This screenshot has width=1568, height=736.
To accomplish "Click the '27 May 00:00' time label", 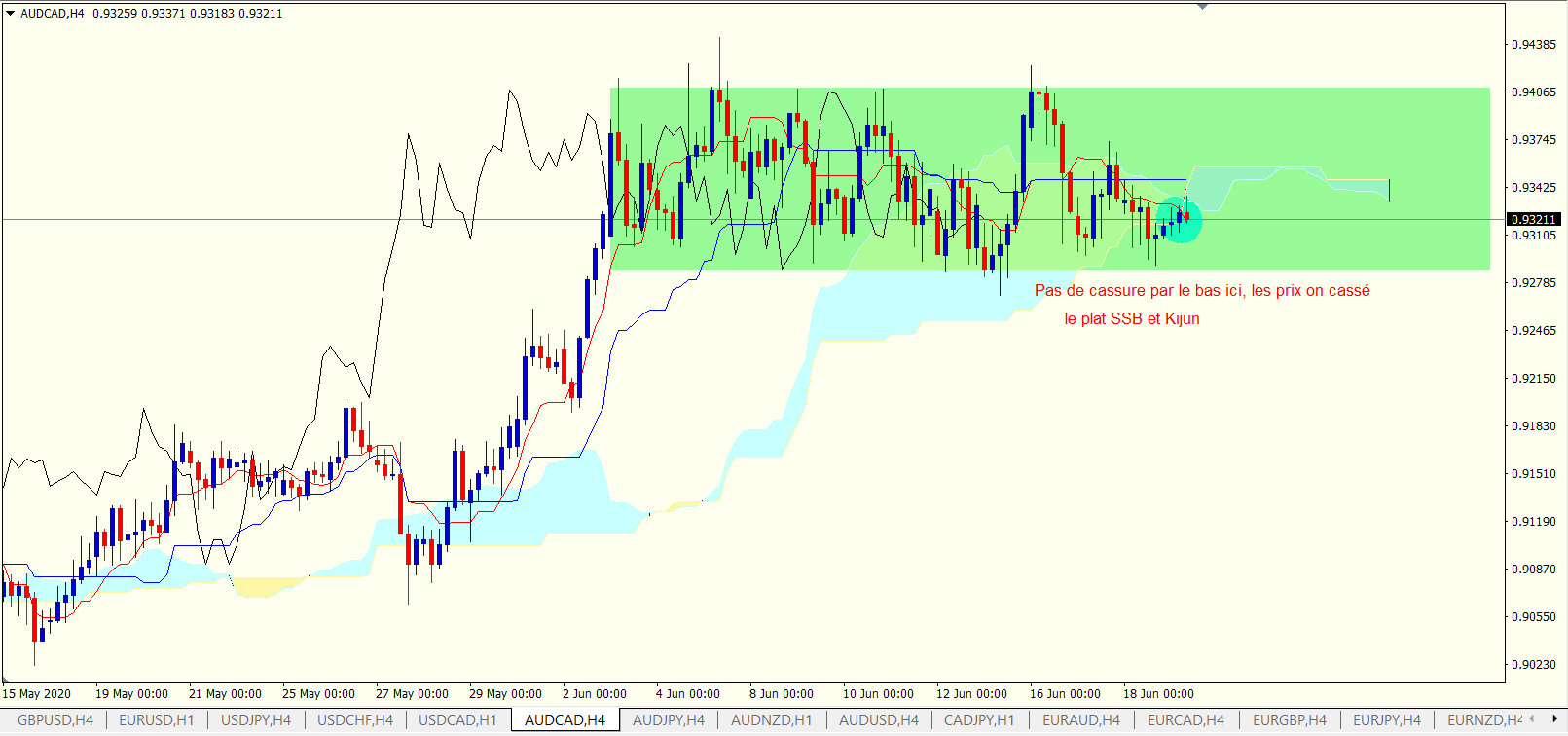I will click(412, 694).
